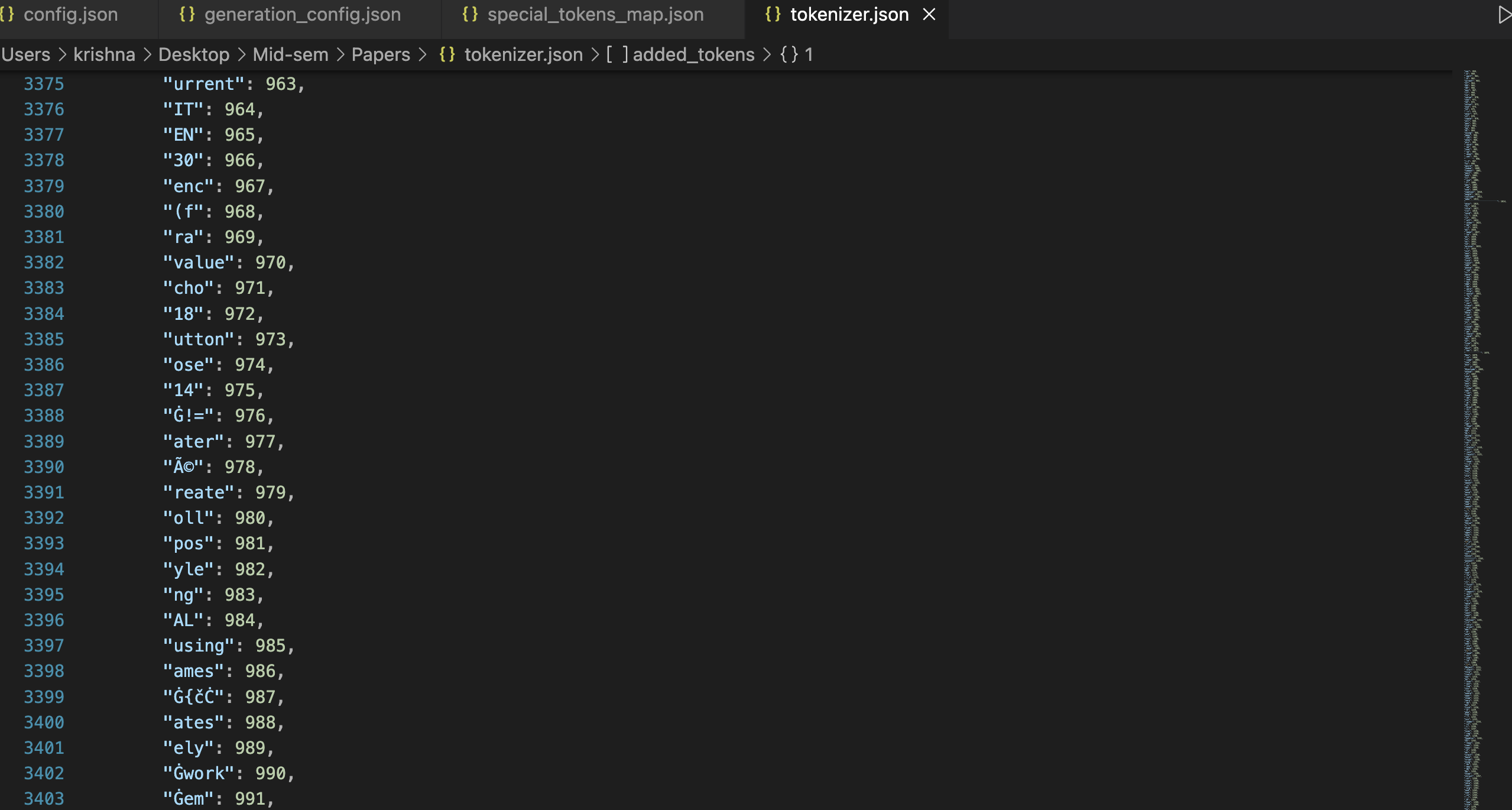This screenshot has width=1512, height=810.
Task: Select line number 3390 in the gutter
Action: [x=44, y=466]
